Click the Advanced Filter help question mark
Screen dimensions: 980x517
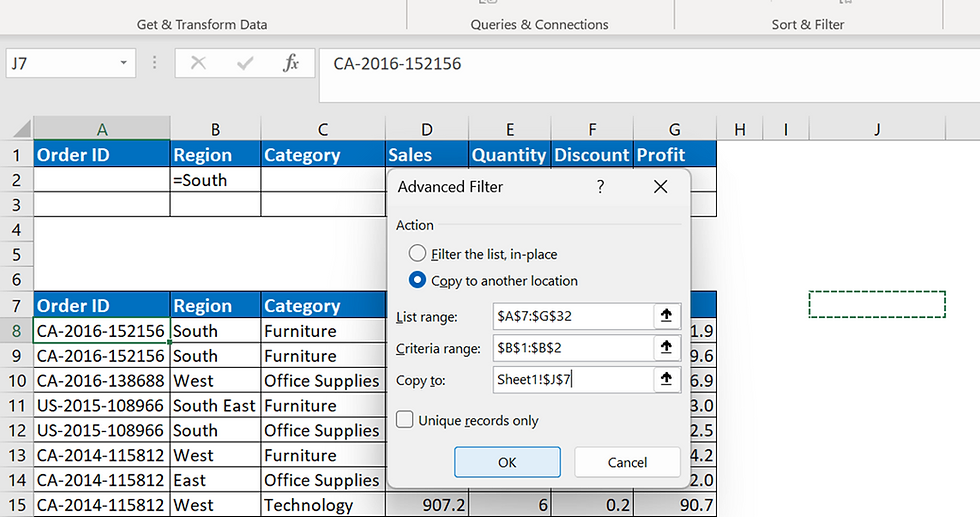601,187
